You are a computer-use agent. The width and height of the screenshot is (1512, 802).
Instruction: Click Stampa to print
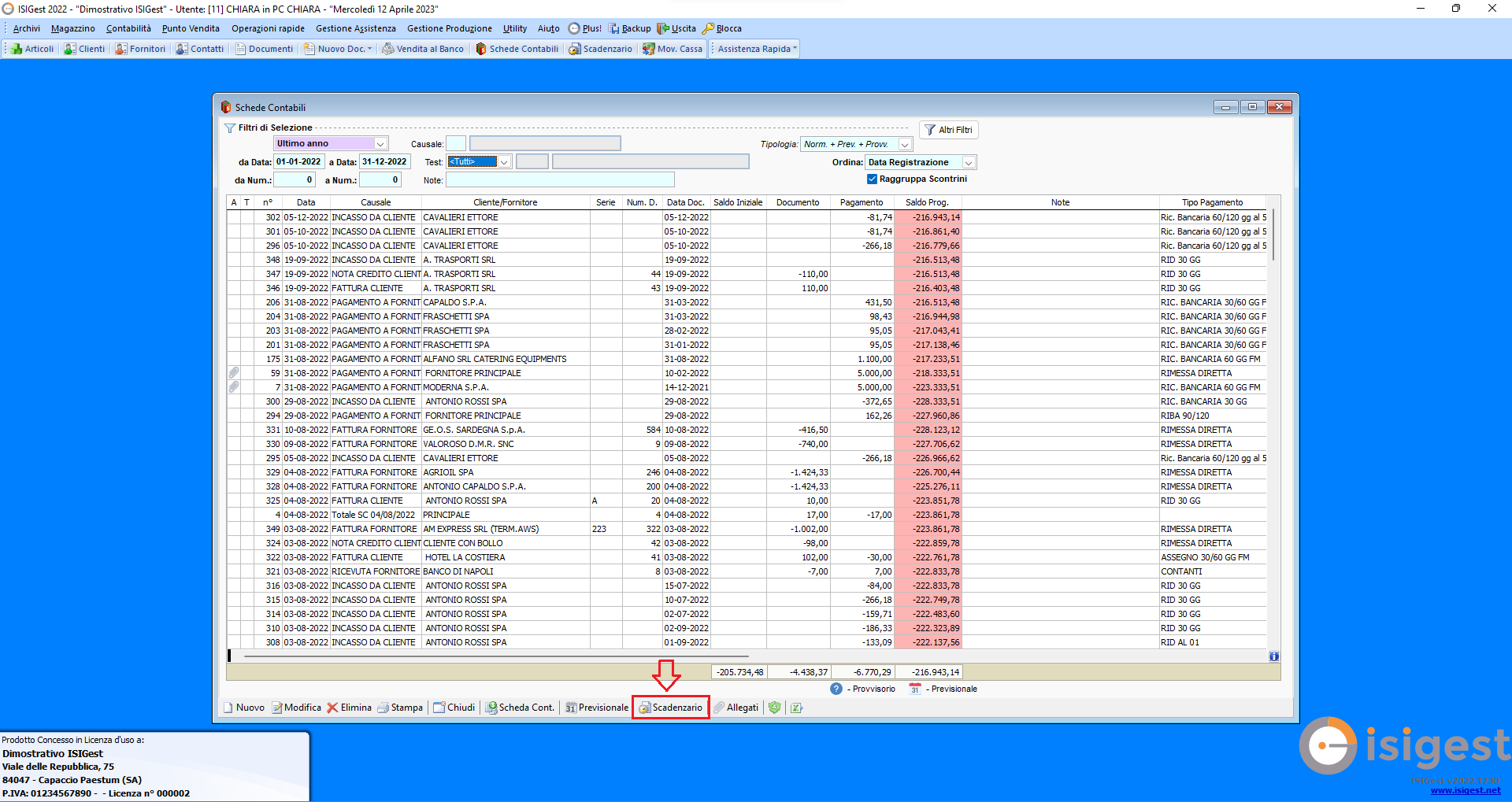(400, 708)
